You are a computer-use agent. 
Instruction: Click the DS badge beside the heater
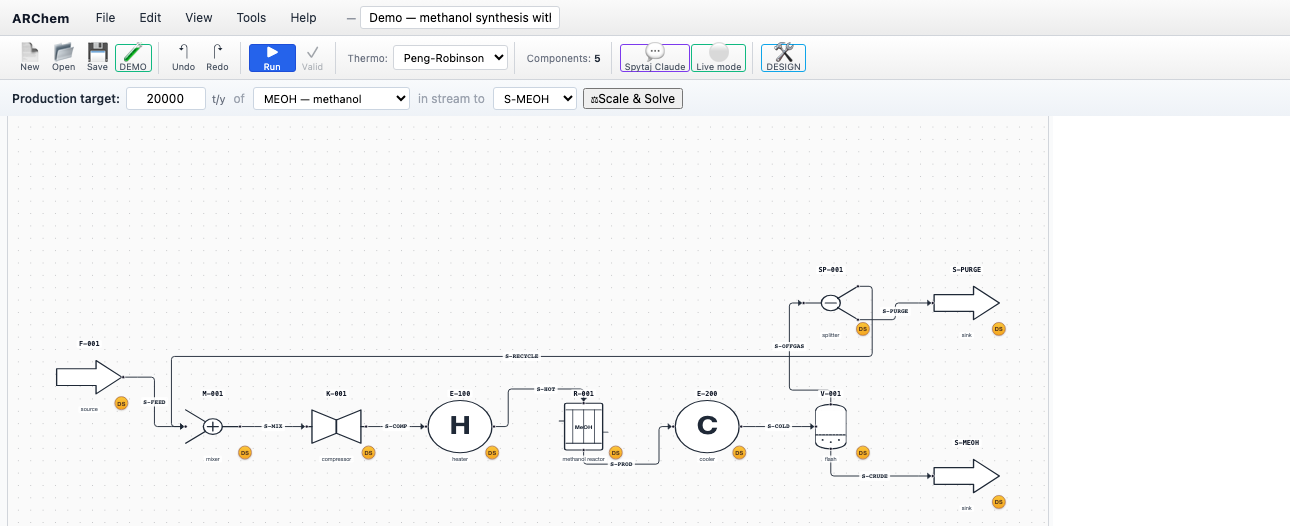tap(492, 453)
